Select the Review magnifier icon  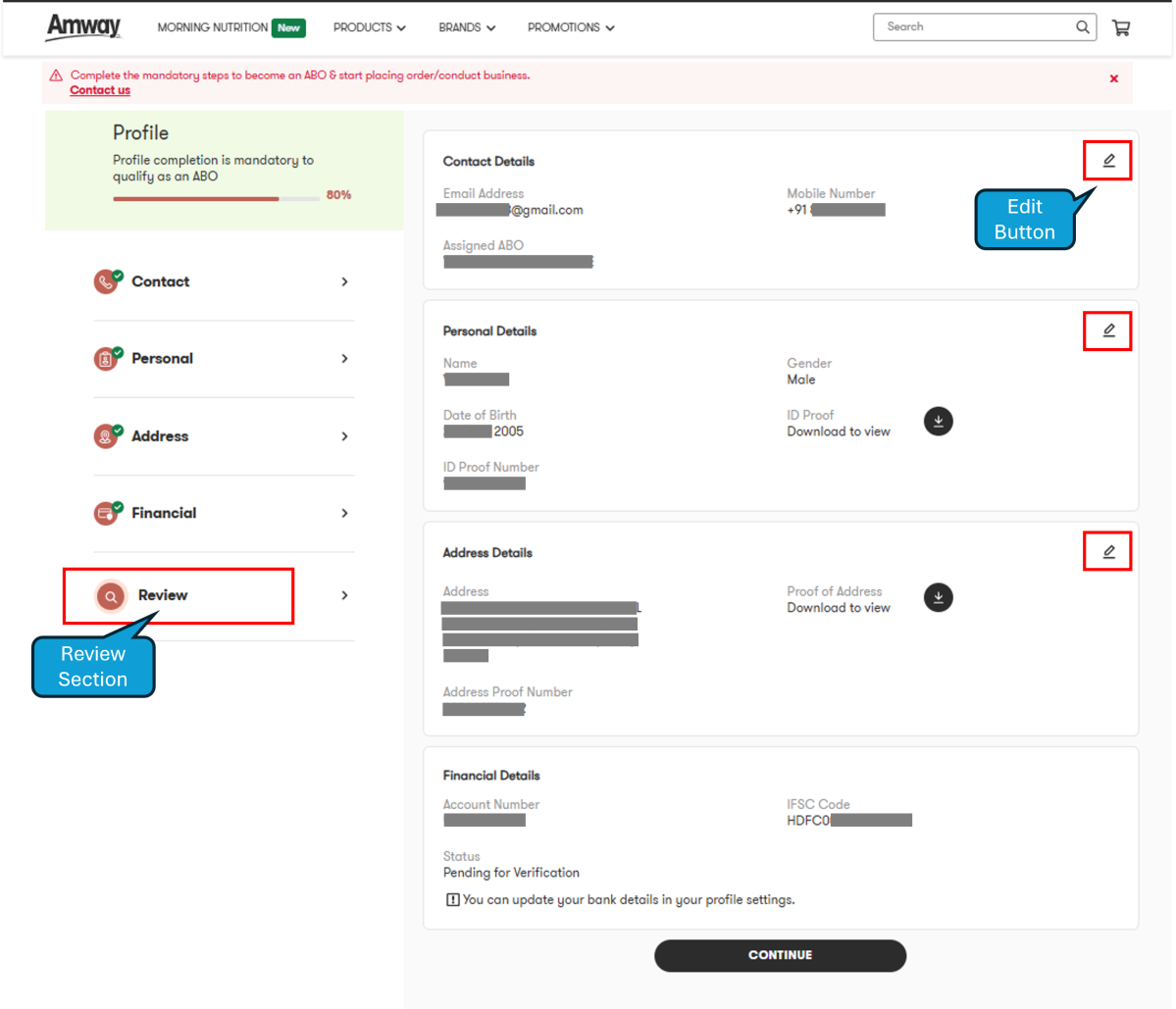click(x=111, y=595)
